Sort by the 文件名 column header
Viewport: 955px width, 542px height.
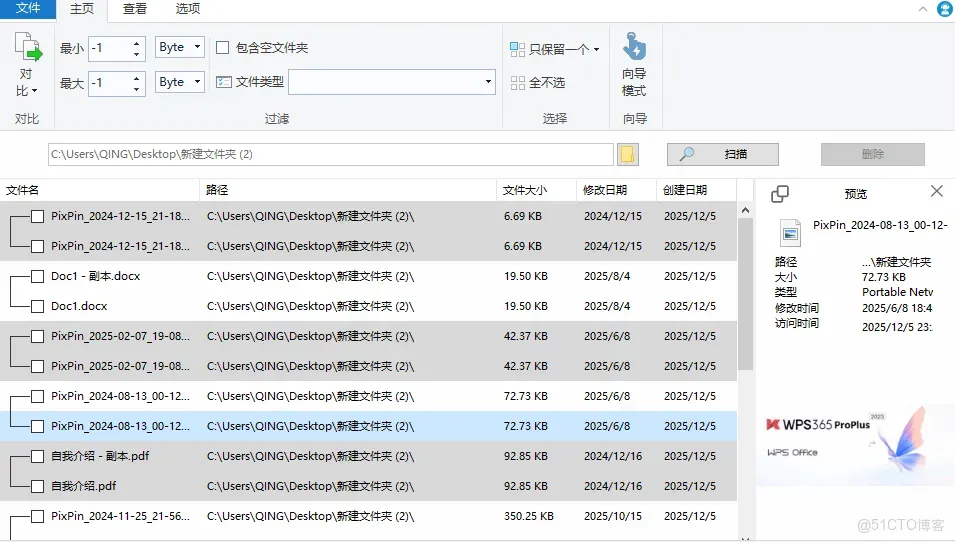coord(100,190)
